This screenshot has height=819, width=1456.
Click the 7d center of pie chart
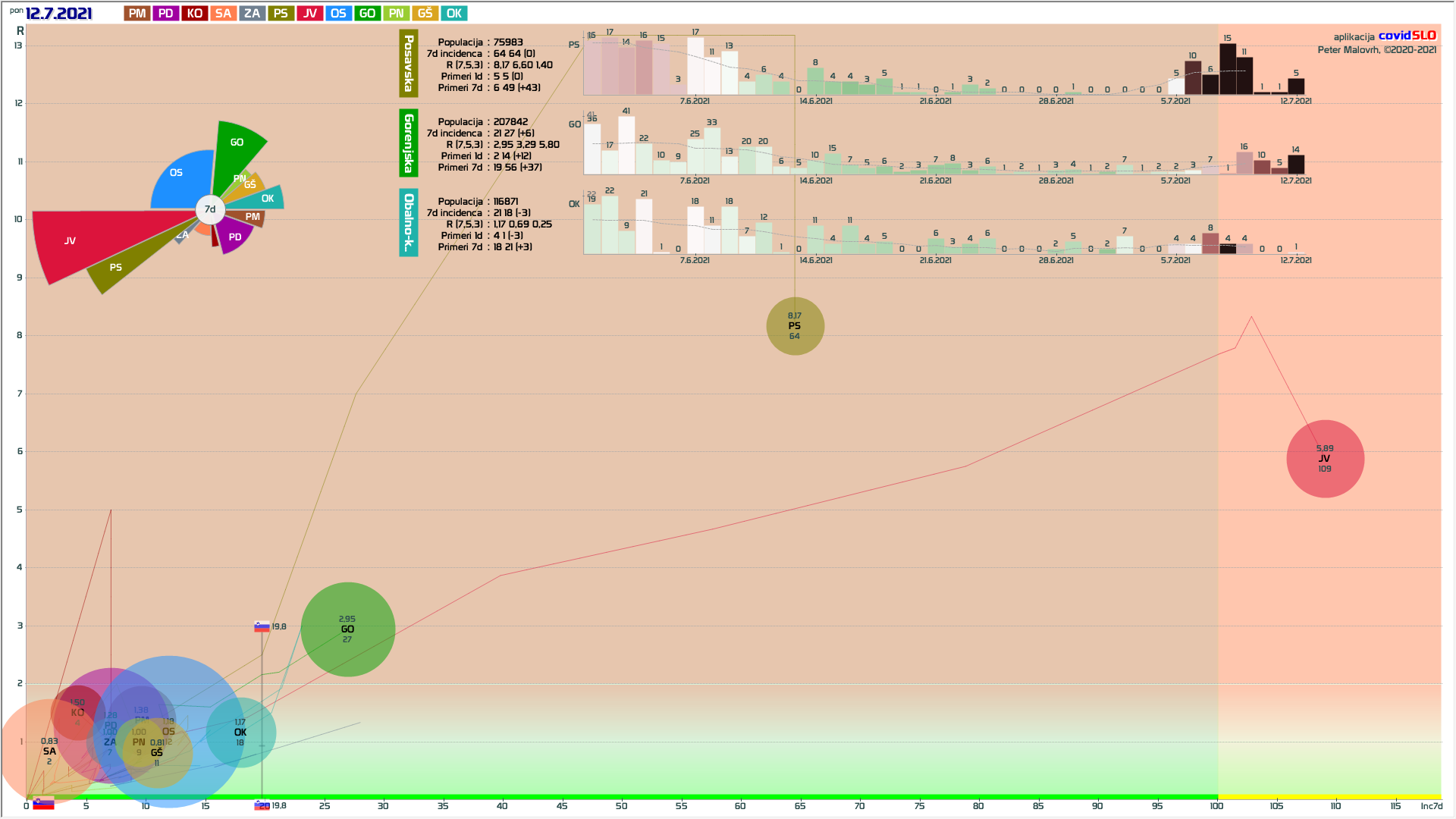pos(210,209)
